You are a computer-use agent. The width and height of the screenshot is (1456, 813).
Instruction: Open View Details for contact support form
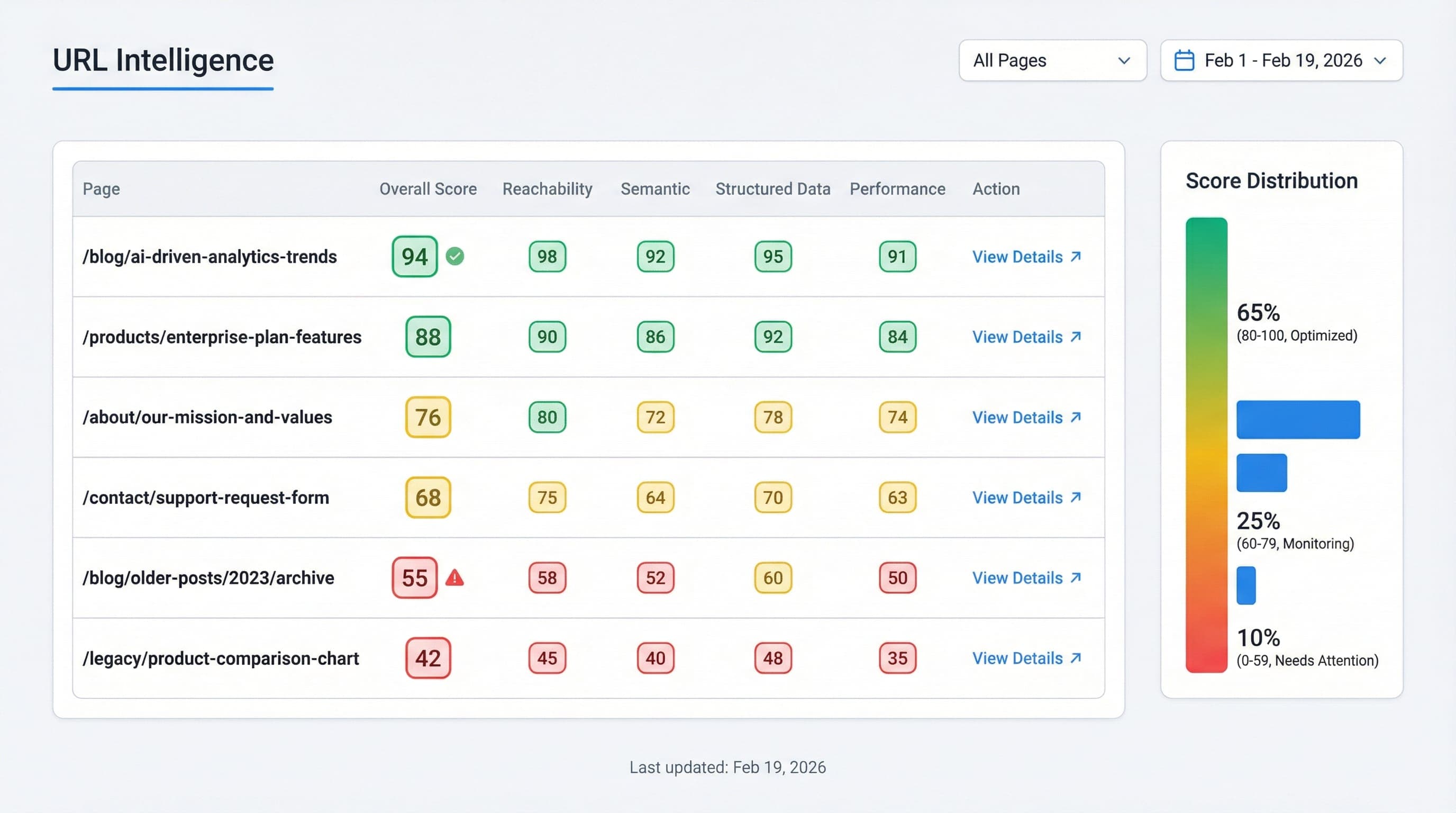[x=1017, y=498]
